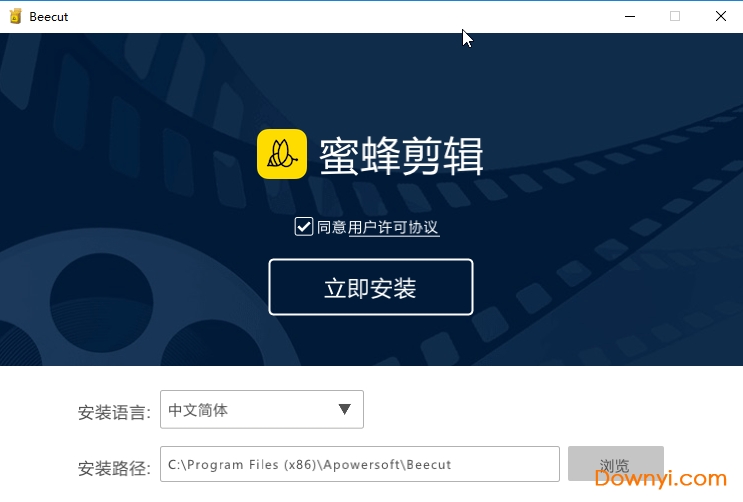Click the Downyi.com watermark
The width and height of the screenshot is (743, 502).
click(661, 479)
